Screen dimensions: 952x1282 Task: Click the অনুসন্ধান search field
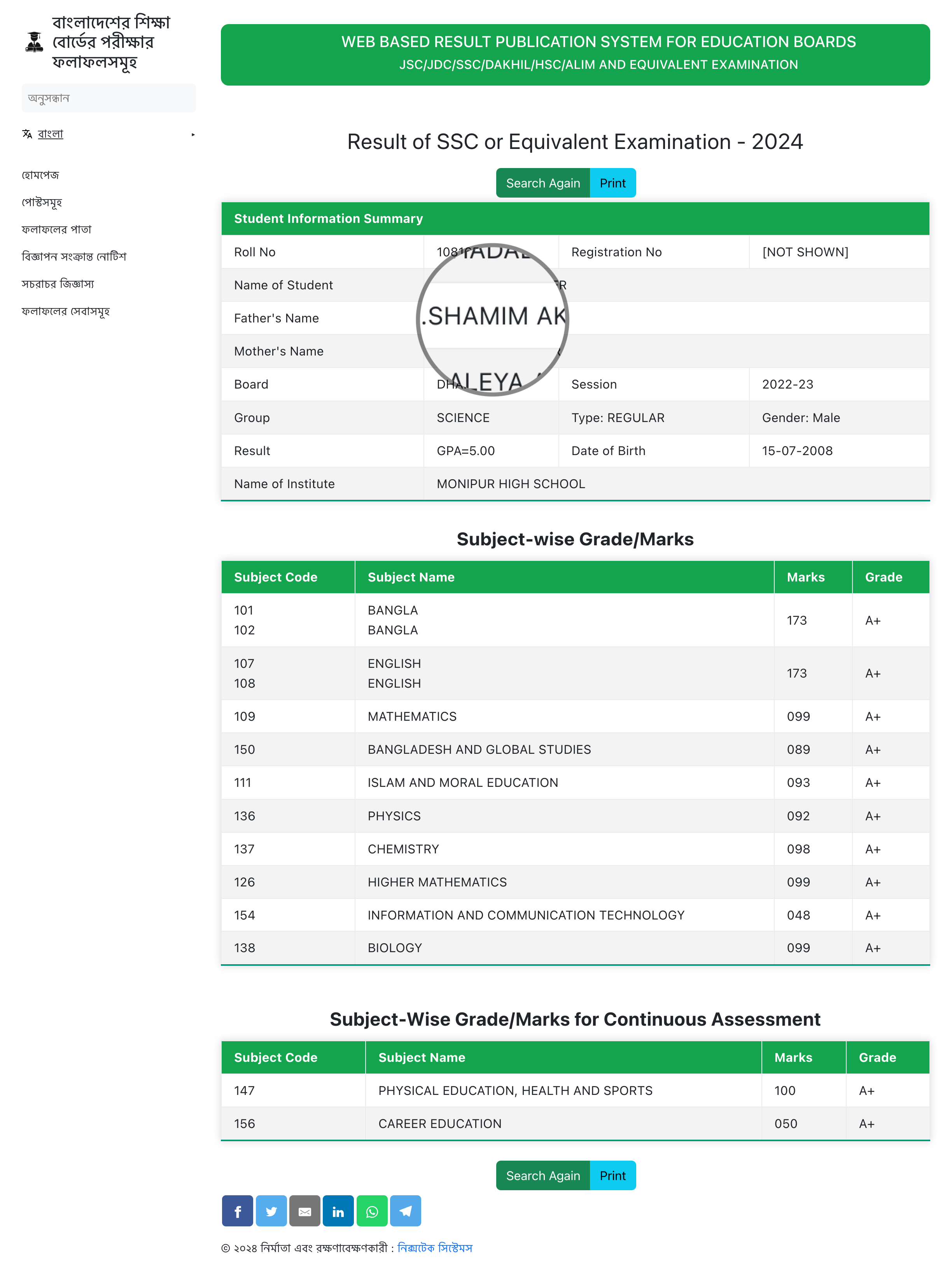point(109,98)
